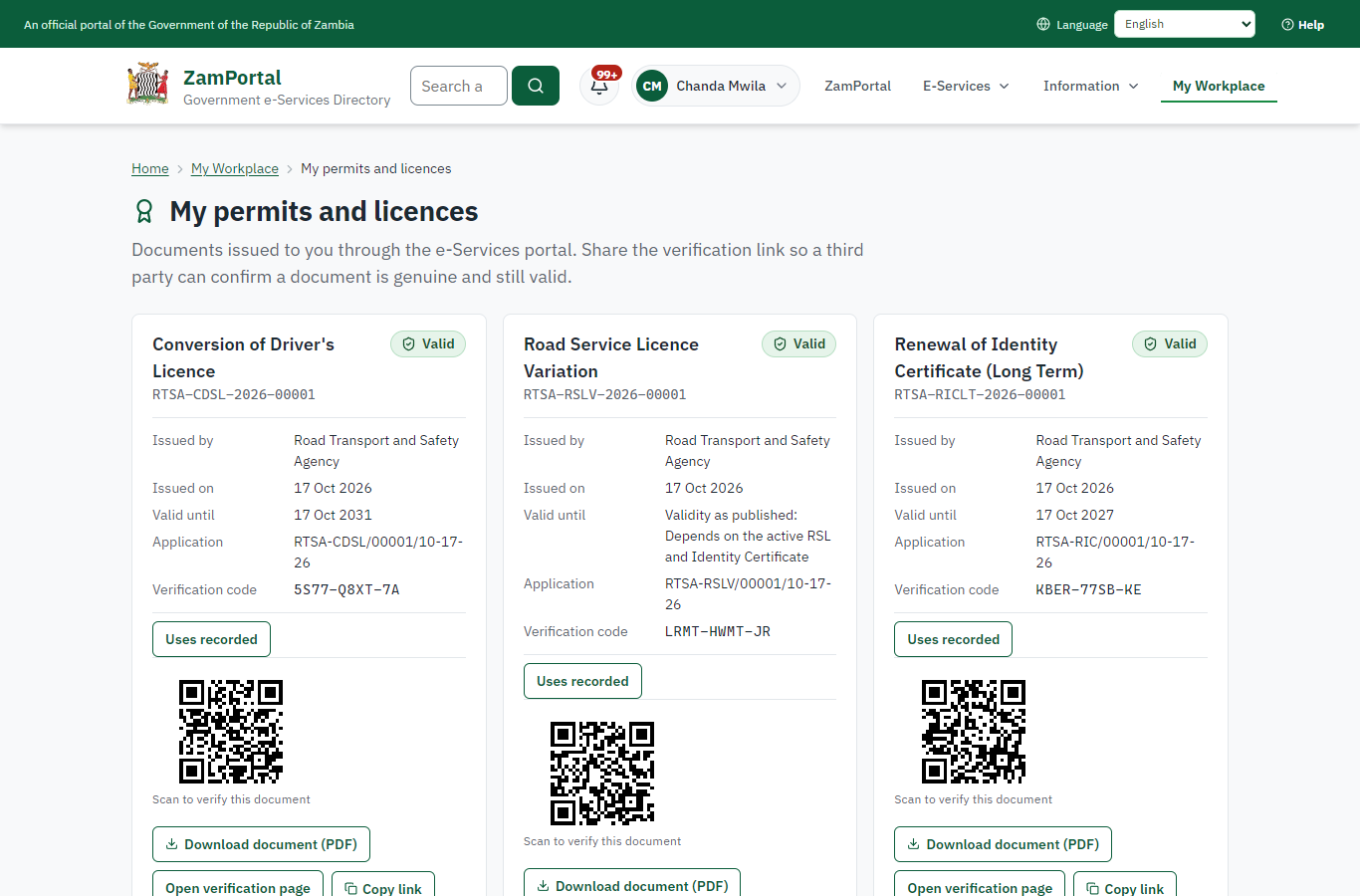Click the Help link in top bar
1360x896 pixels.
[1302, 24]
